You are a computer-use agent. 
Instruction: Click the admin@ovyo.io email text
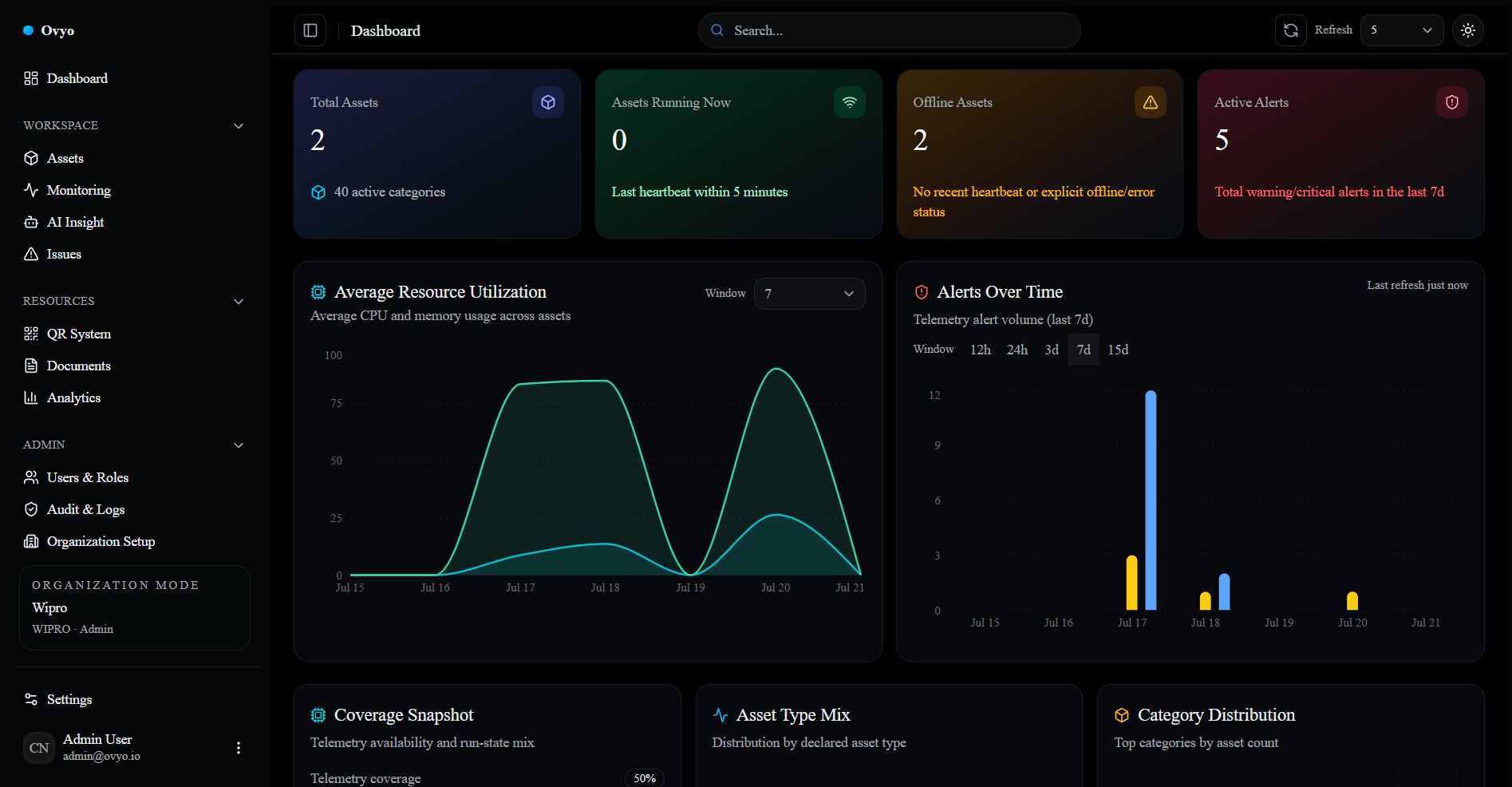(x=101, y=756)
